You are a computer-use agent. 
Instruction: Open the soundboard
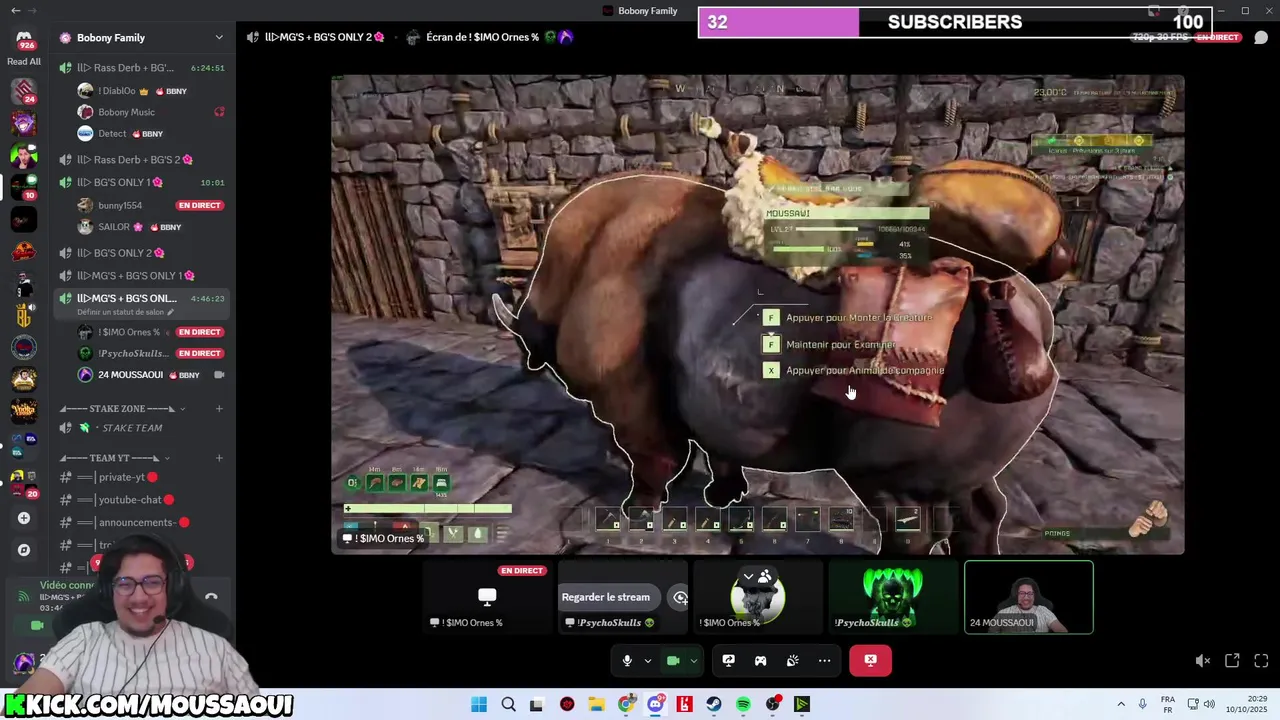(792, 661)
